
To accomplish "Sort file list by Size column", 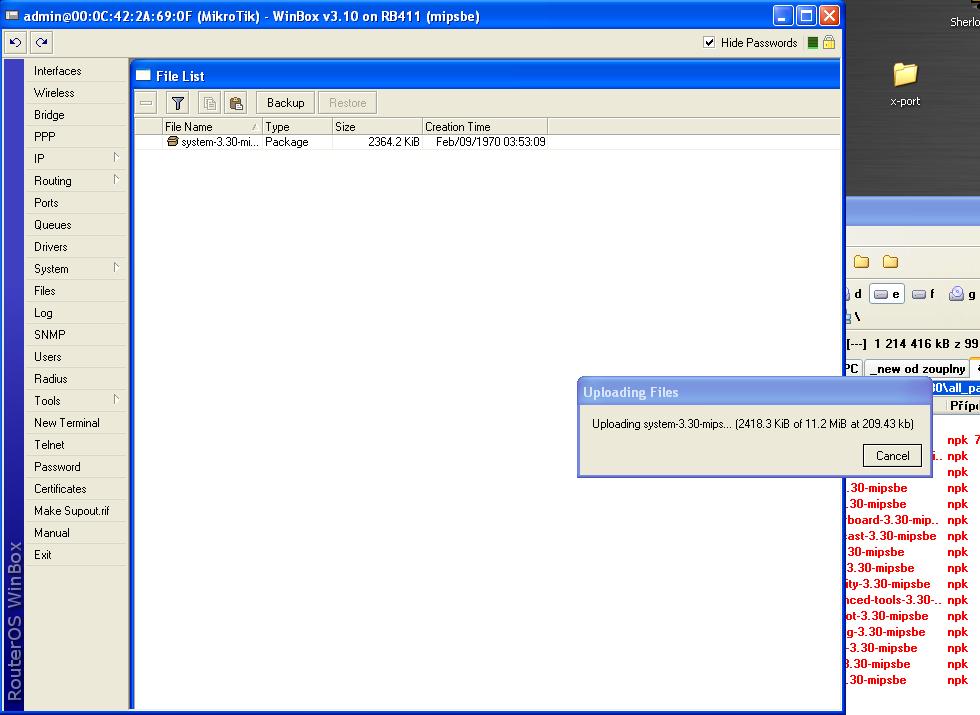I will pyautogui.click(x=376, y=127).
